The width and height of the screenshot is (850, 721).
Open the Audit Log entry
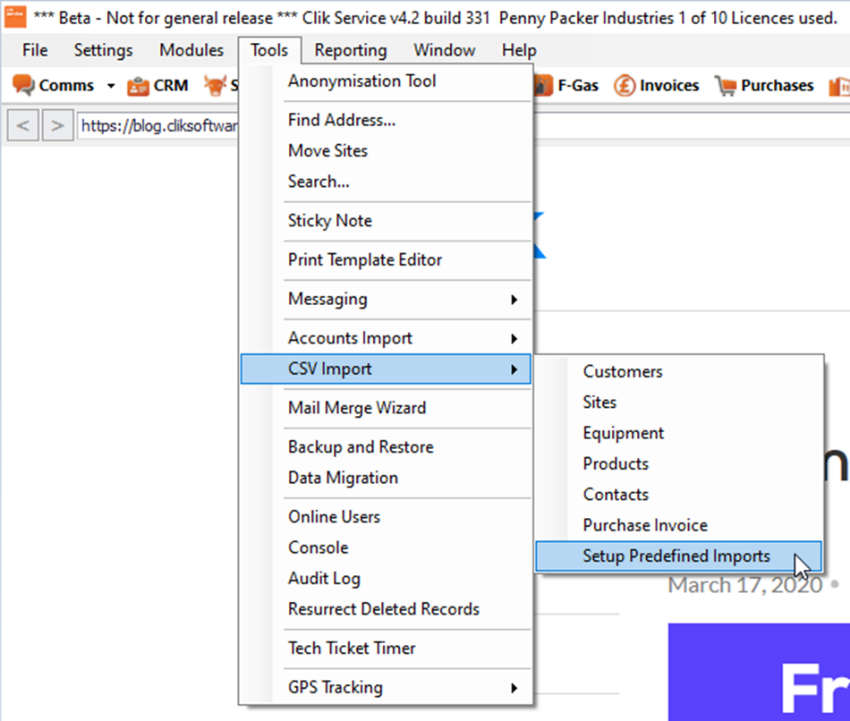324,578
